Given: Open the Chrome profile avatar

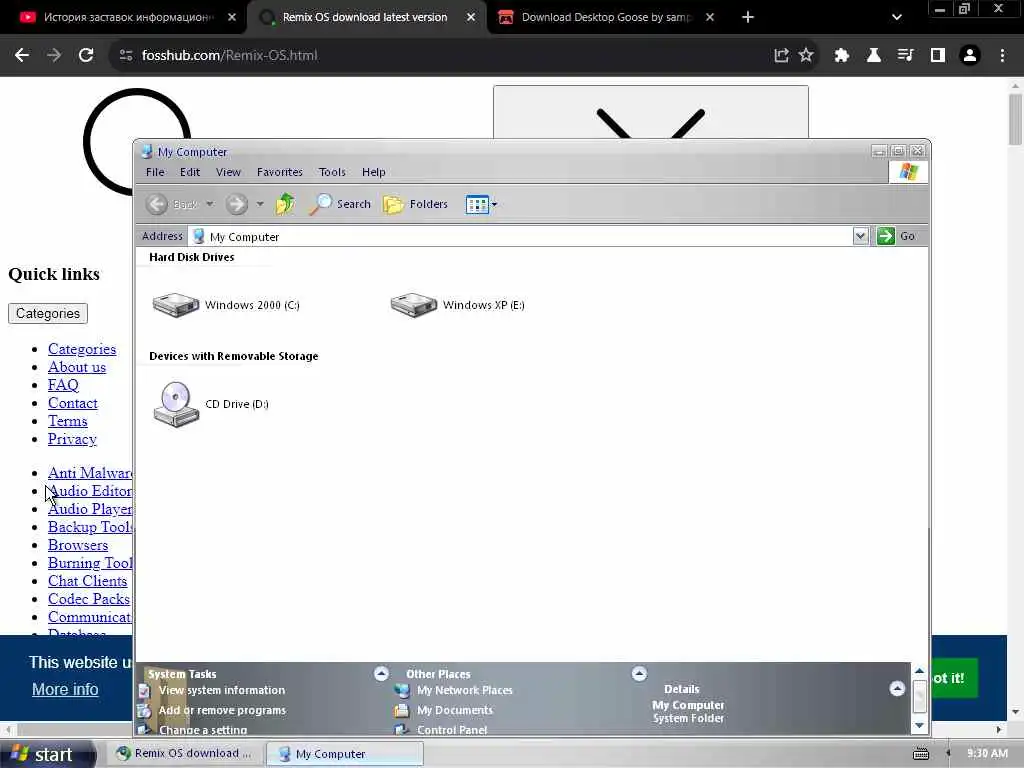Looking at the screenshot, I should click(x=970, y=56).
